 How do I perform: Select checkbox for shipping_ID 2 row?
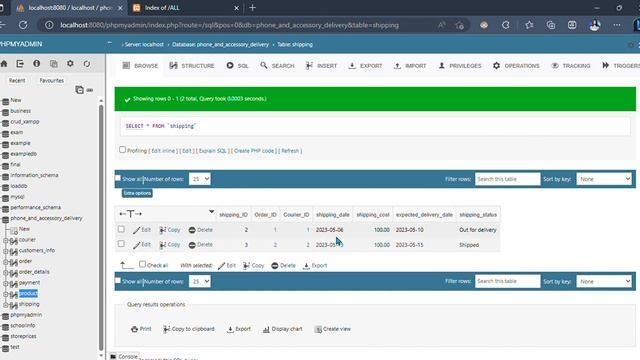pyautogui.click(x=121, y=229)
